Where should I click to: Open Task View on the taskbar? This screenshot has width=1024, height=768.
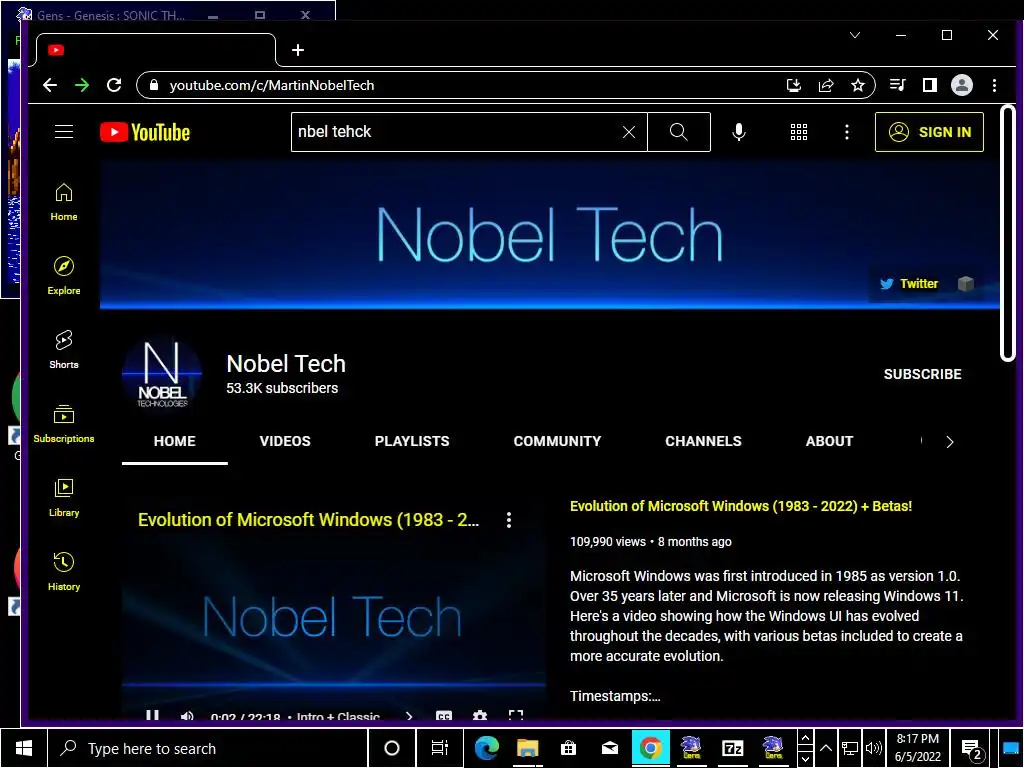point(440,748)
